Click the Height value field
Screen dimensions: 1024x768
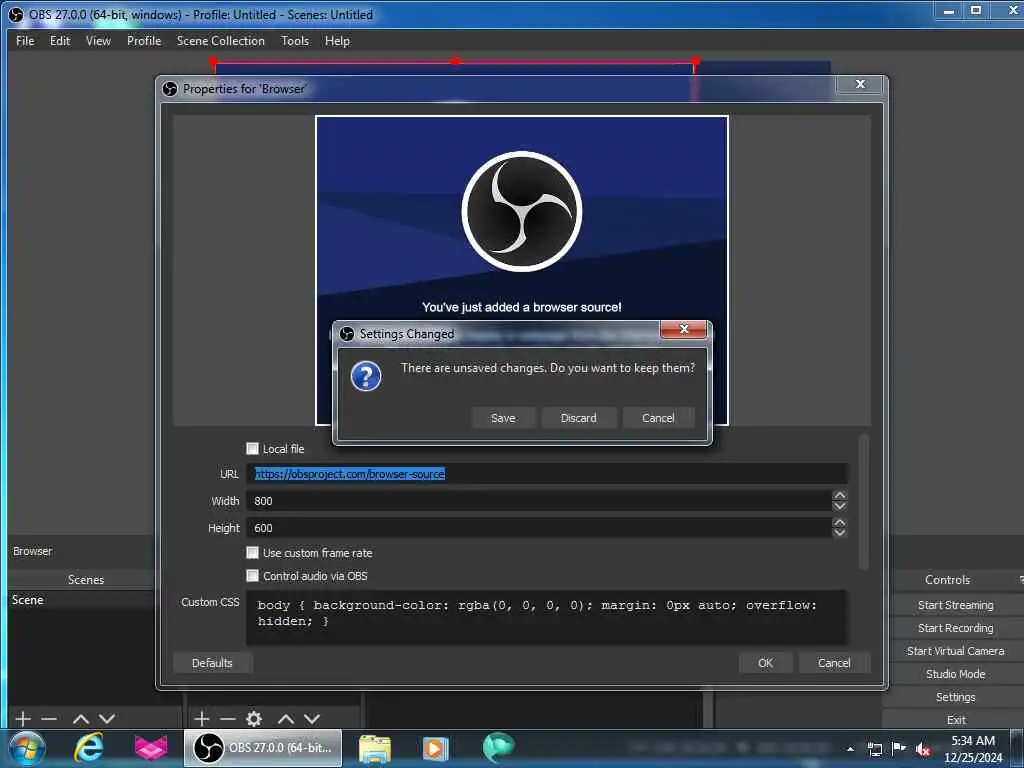539,528
